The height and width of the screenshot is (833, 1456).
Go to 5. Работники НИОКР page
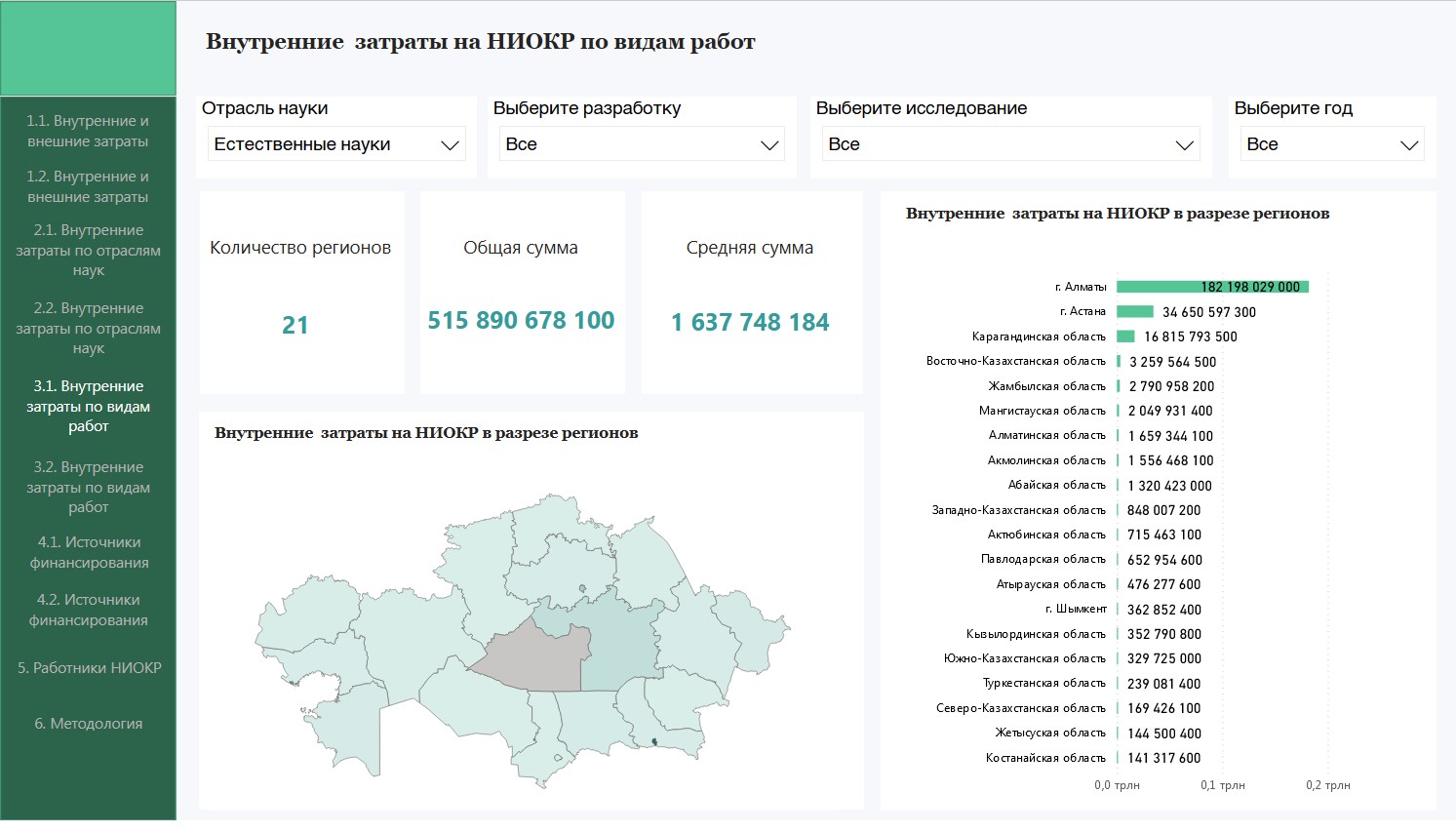(89, 668)
